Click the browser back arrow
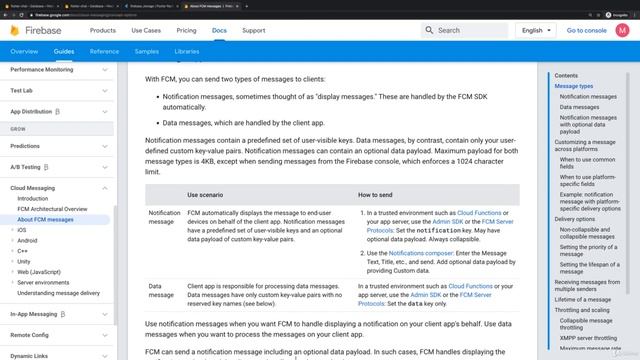The image size is (640, 360). tap(5, 15)
